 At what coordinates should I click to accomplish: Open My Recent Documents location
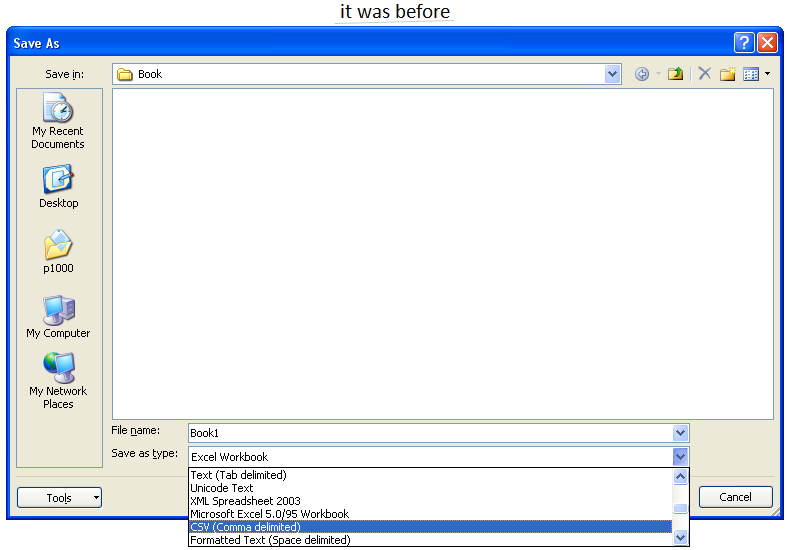pyautogui.click(x=58, y=122)
